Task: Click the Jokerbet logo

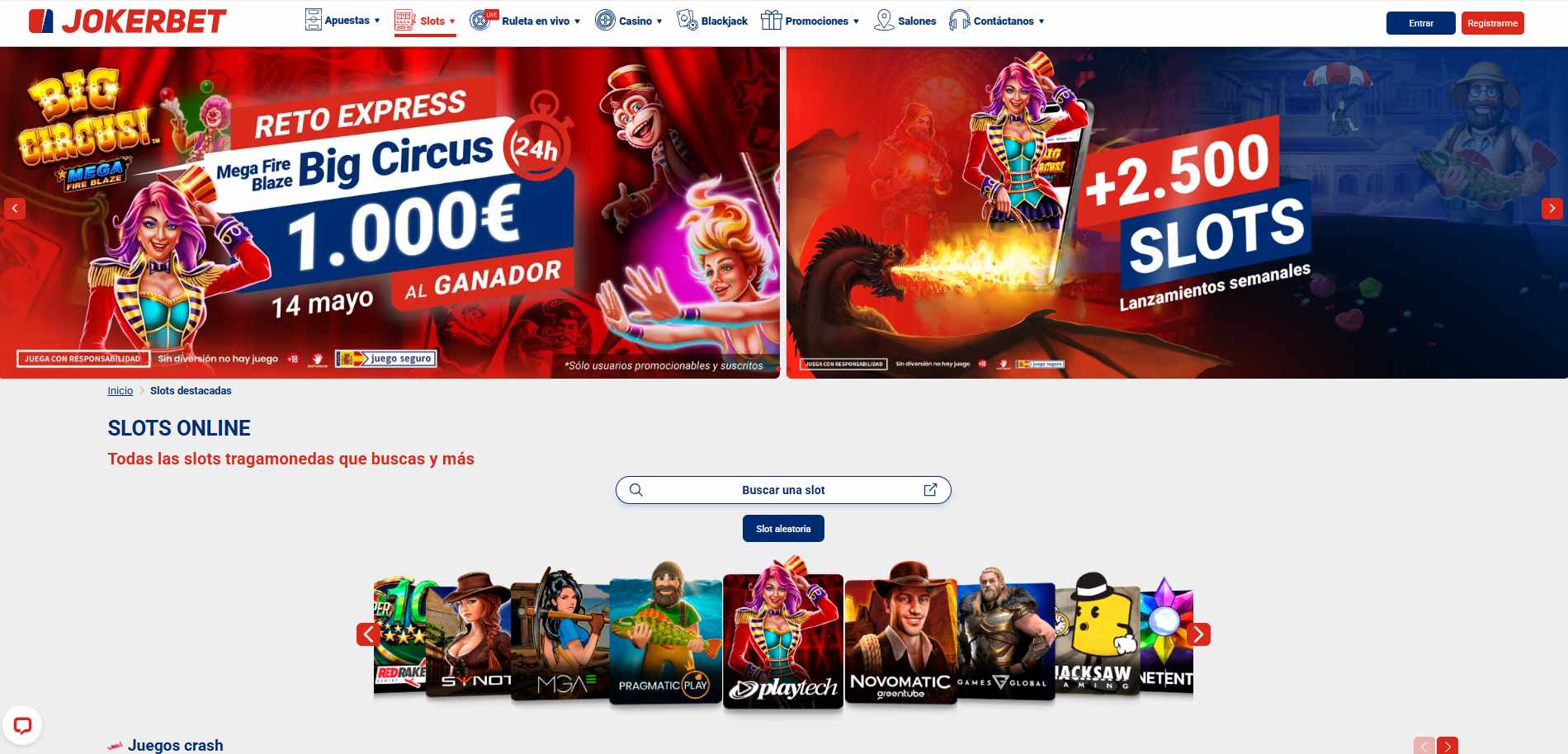Action: point(127,21)
